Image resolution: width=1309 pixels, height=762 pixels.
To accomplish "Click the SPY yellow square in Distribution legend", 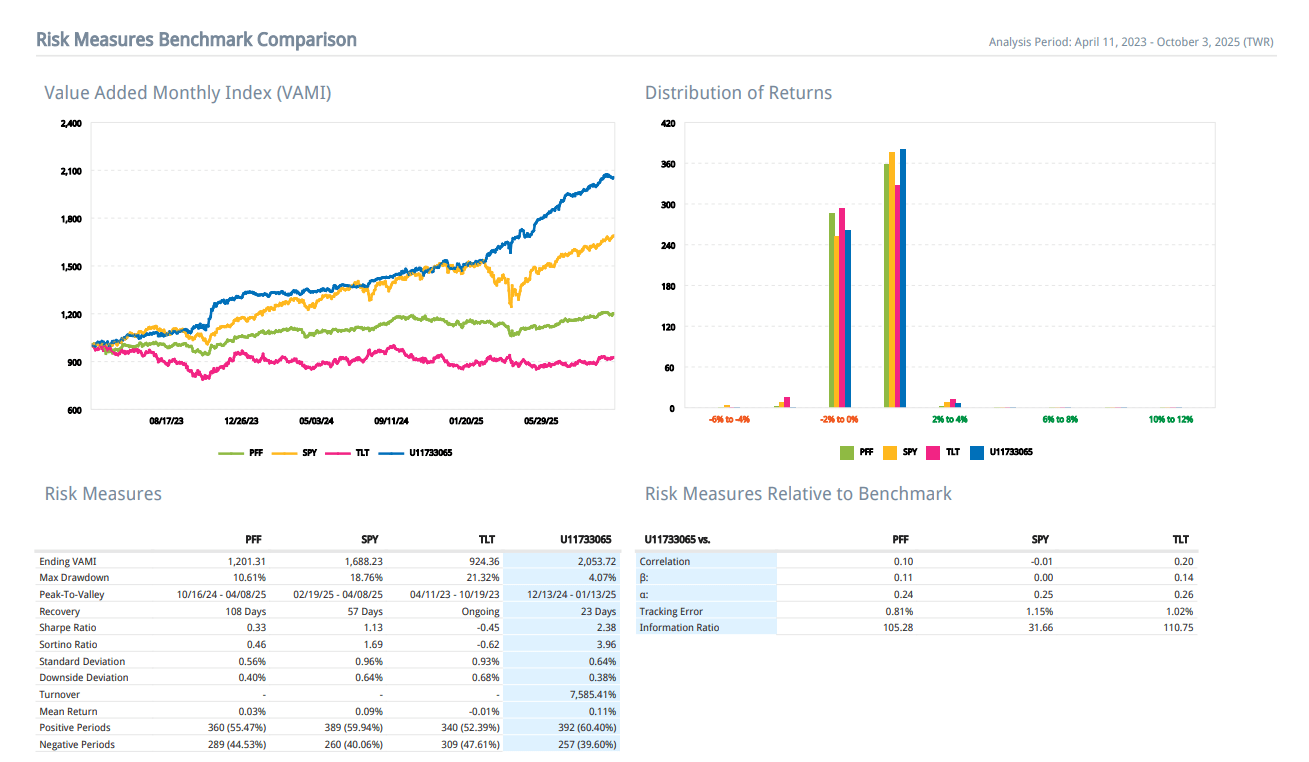I will tap(890, 452).
